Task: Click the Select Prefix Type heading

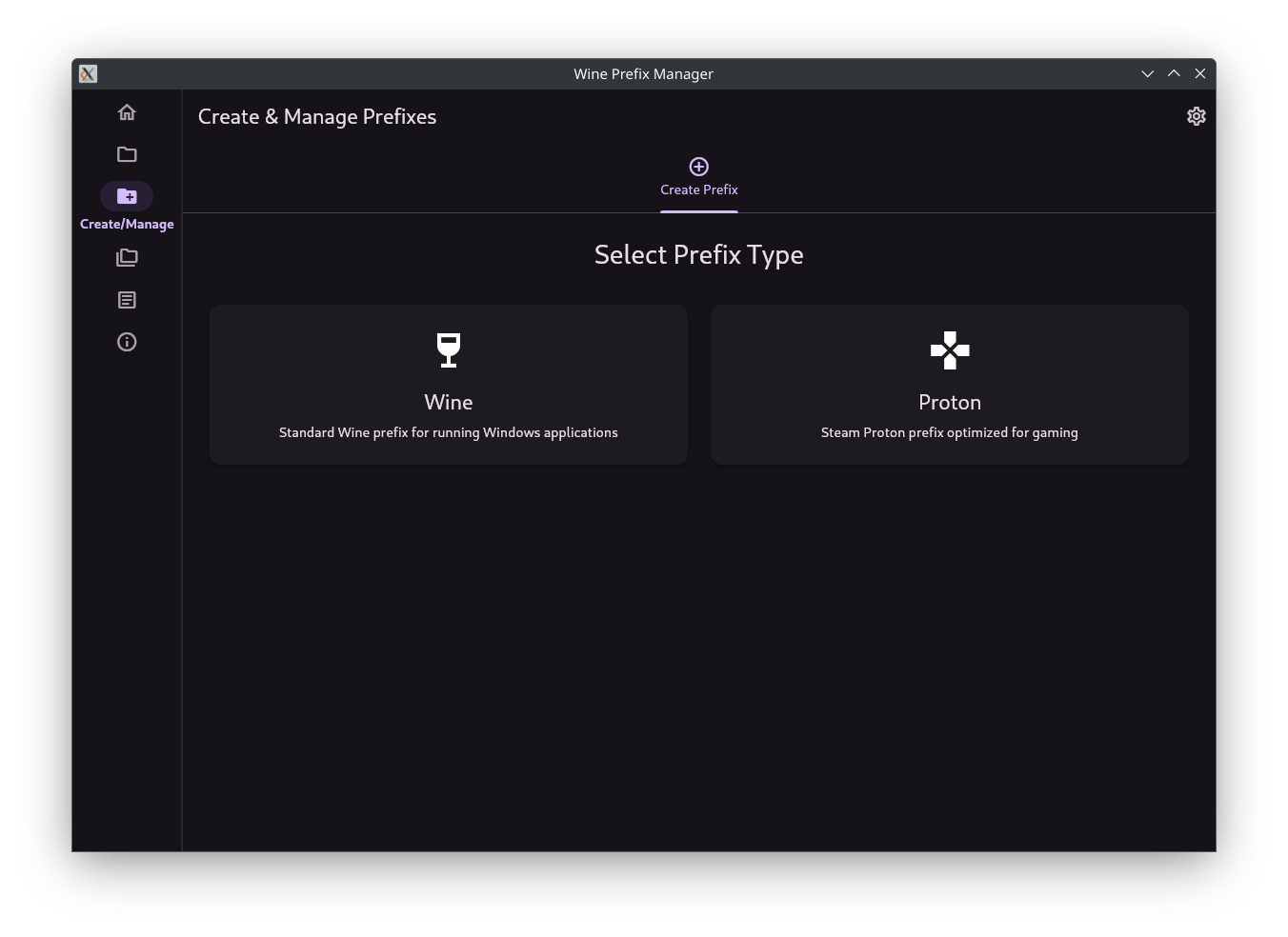Action: click(699, 255)
